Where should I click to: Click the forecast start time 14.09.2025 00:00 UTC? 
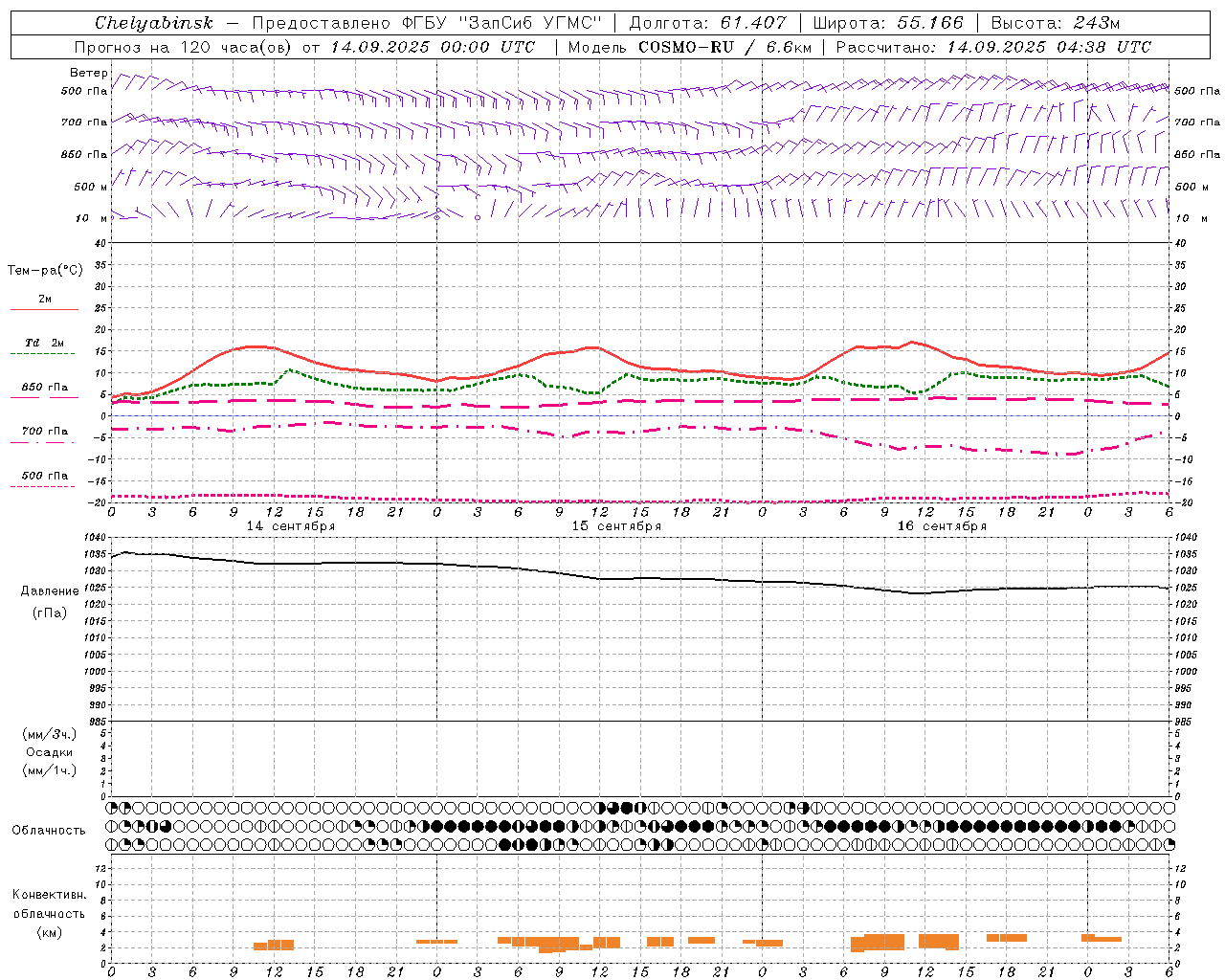point(433,47)
